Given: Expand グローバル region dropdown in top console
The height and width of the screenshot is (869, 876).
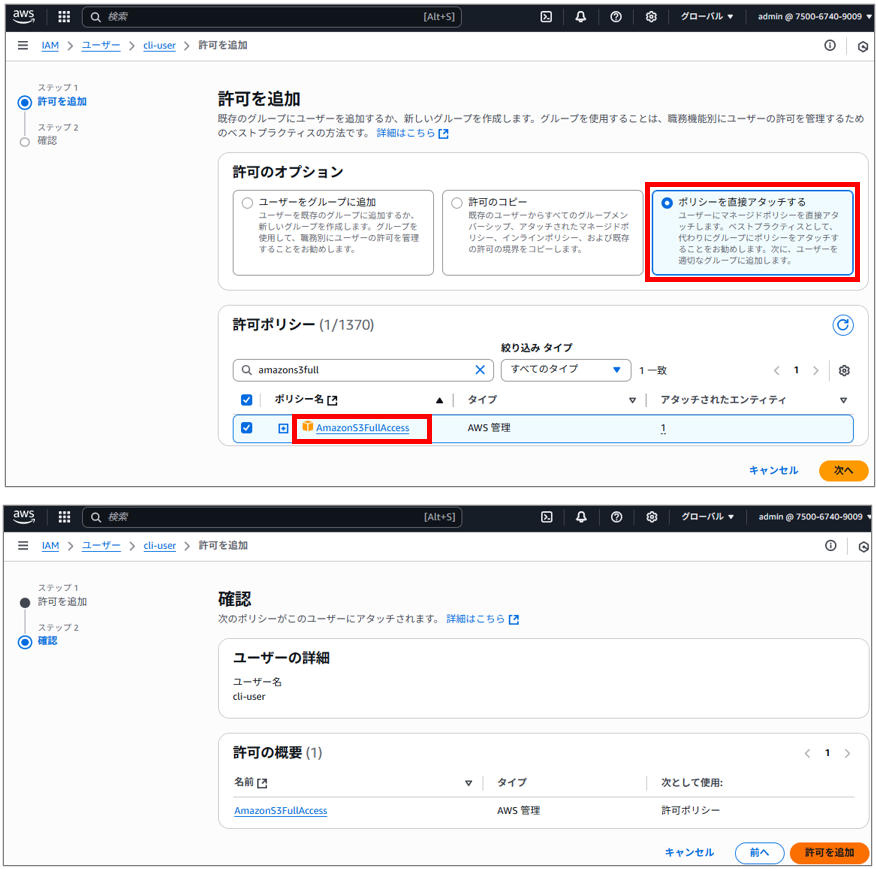Looking at the screenshot, I should point(707,17).
